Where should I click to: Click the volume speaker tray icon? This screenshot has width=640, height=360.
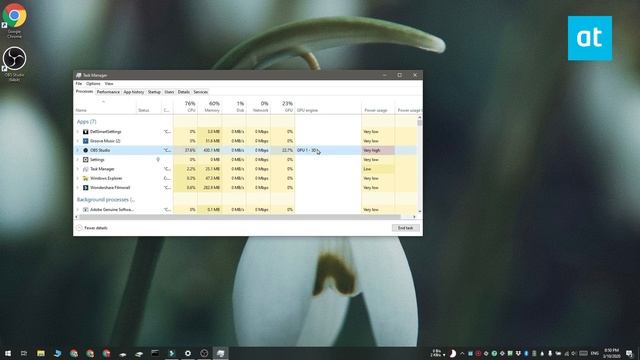573,353
